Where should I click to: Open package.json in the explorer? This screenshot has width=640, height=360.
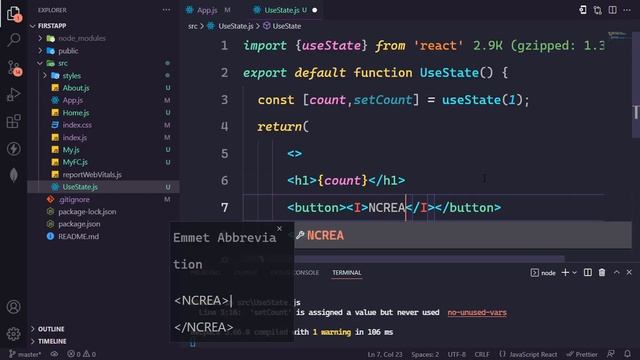point(79,224)
